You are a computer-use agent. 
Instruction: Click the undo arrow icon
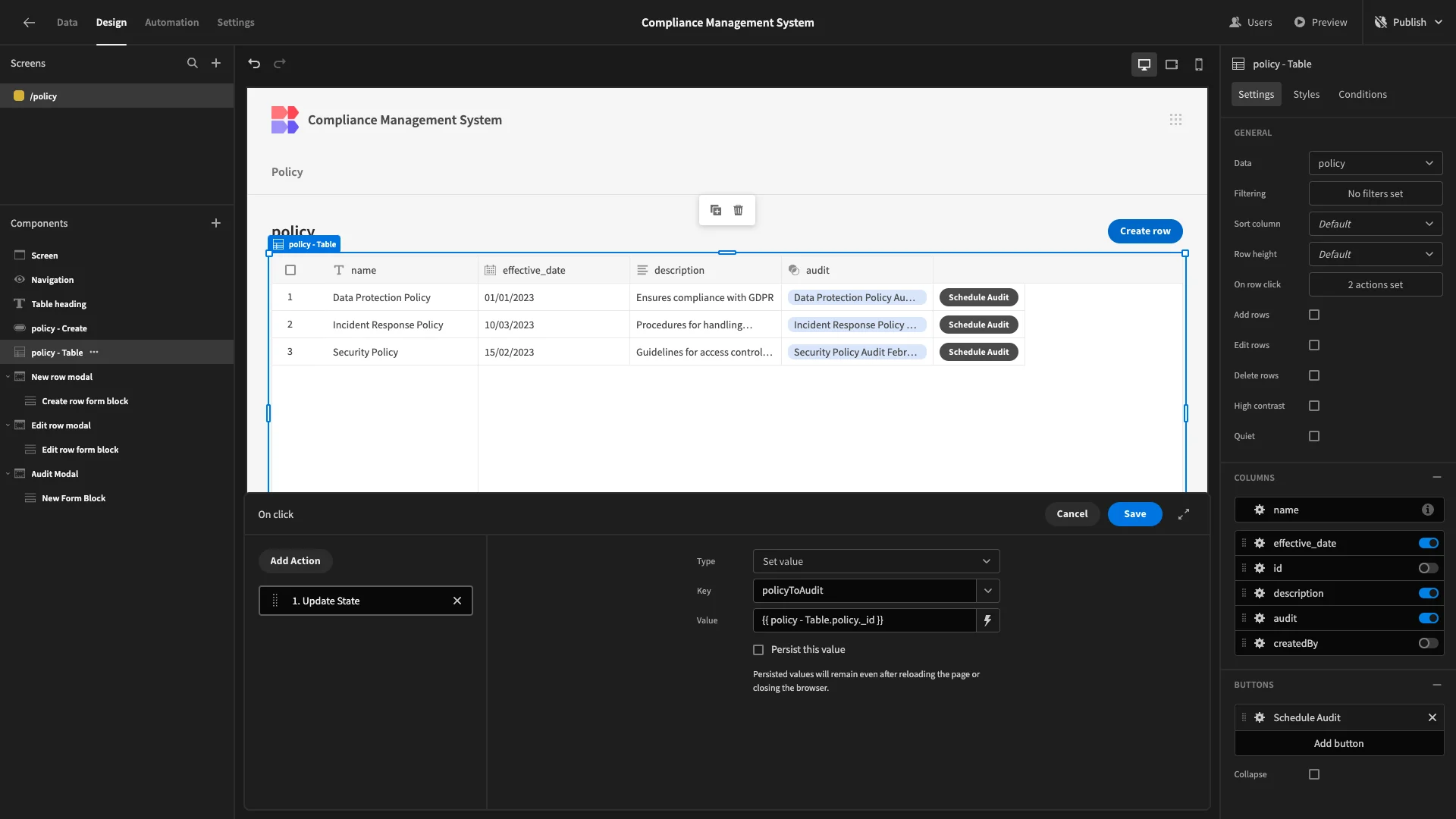(254, 64)
